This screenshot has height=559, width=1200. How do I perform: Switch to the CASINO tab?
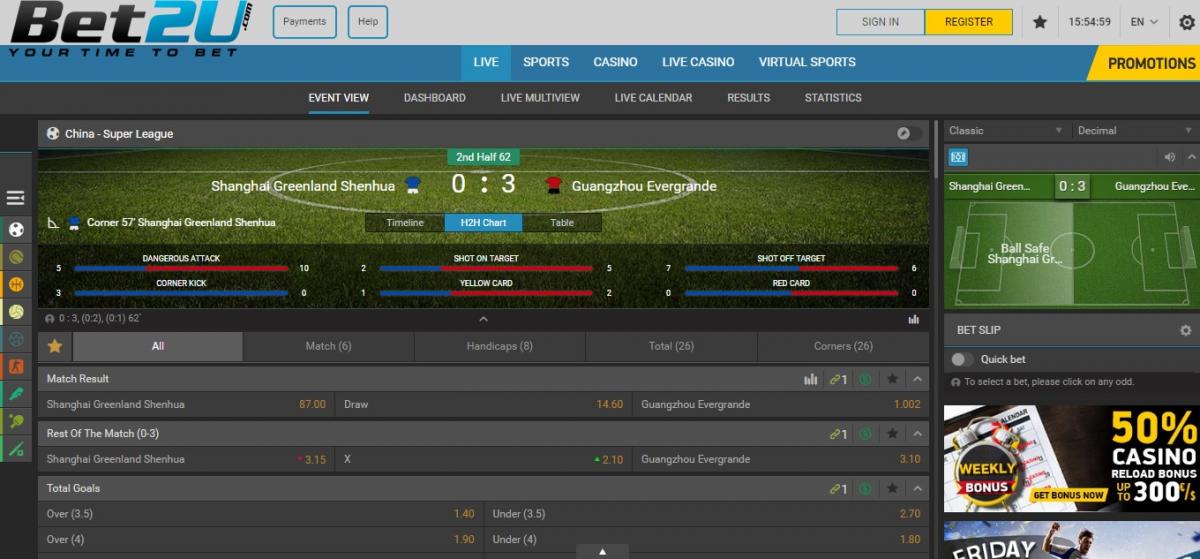pyautogui.click(x=615, y=62)
